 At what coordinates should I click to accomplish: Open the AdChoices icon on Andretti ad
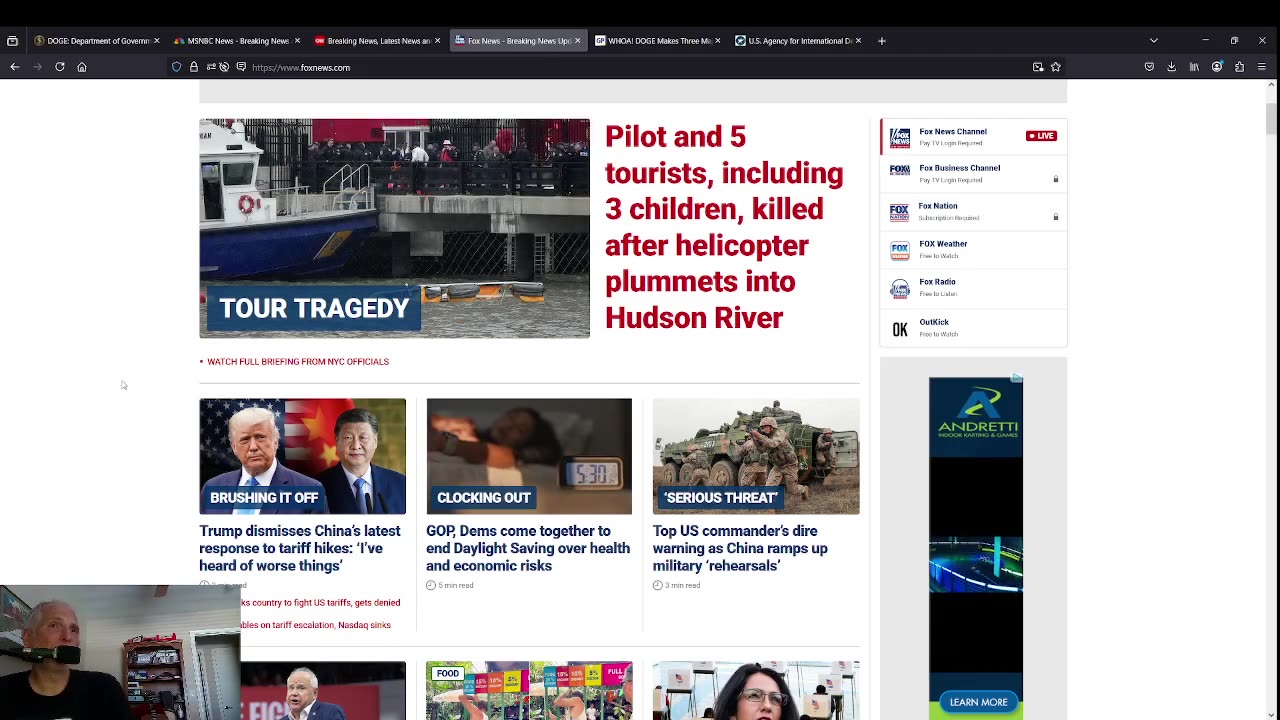point(1017,378)
